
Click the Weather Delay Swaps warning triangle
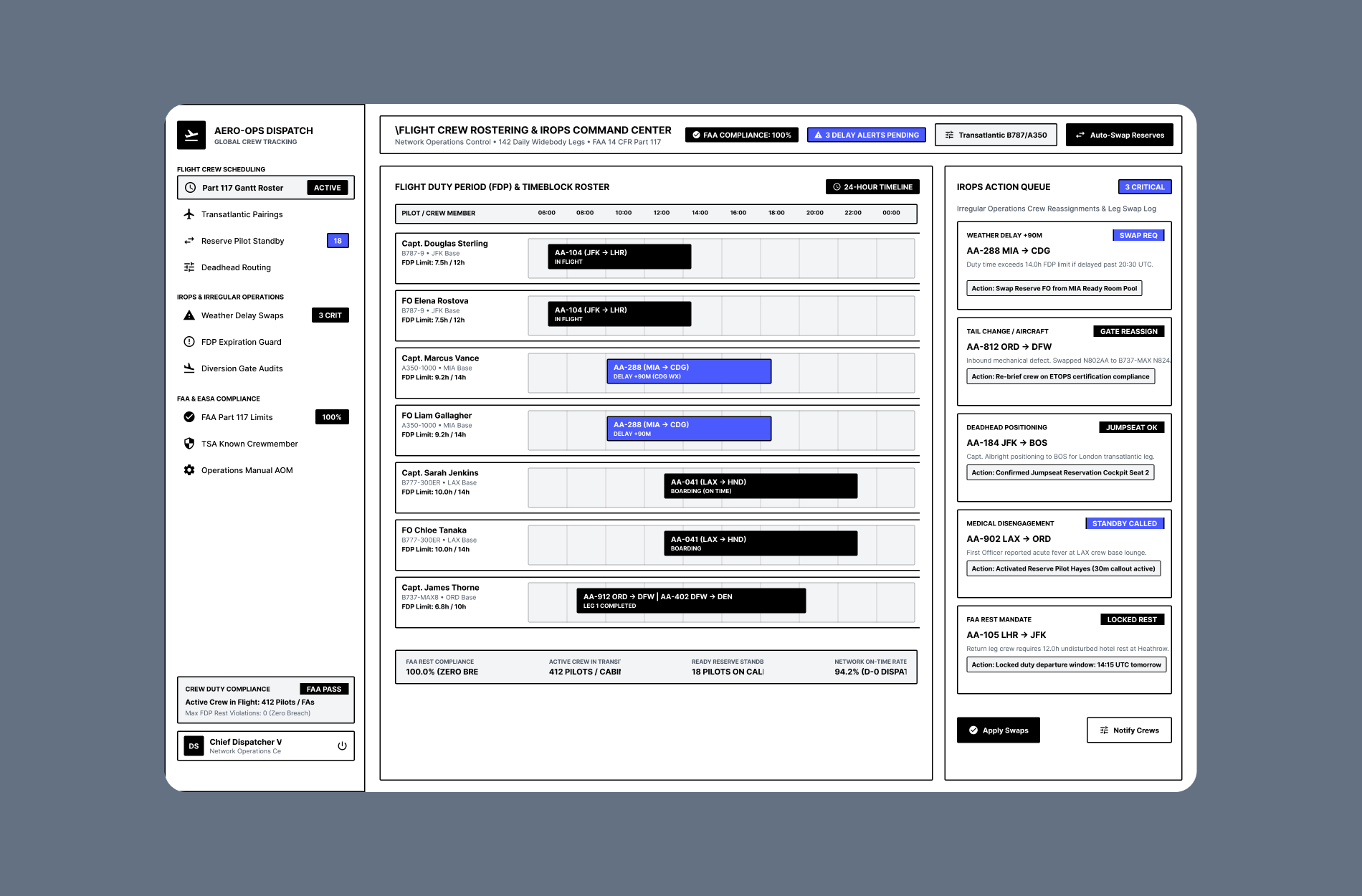point(189,315)
